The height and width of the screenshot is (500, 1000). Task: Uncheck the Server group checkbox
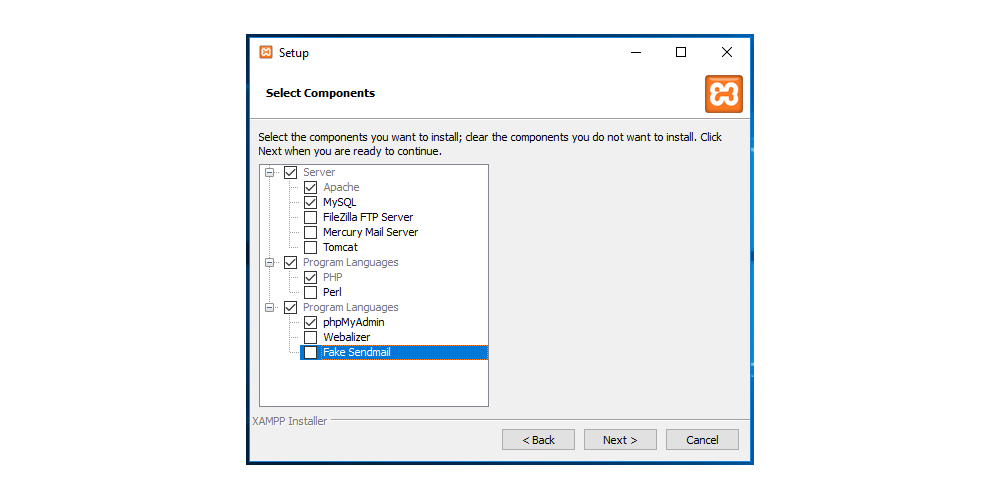click(x=290, y=172)
